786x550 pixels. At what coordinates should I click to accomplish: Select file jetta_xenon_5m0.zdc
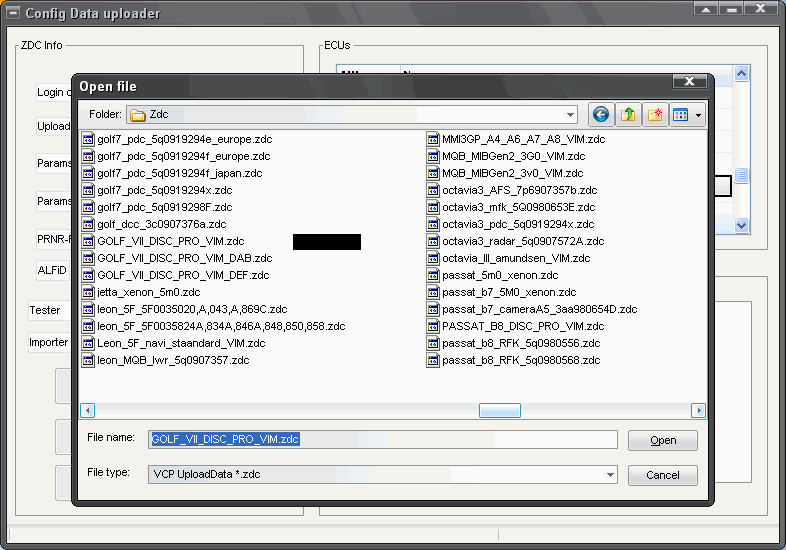(148, 293)
